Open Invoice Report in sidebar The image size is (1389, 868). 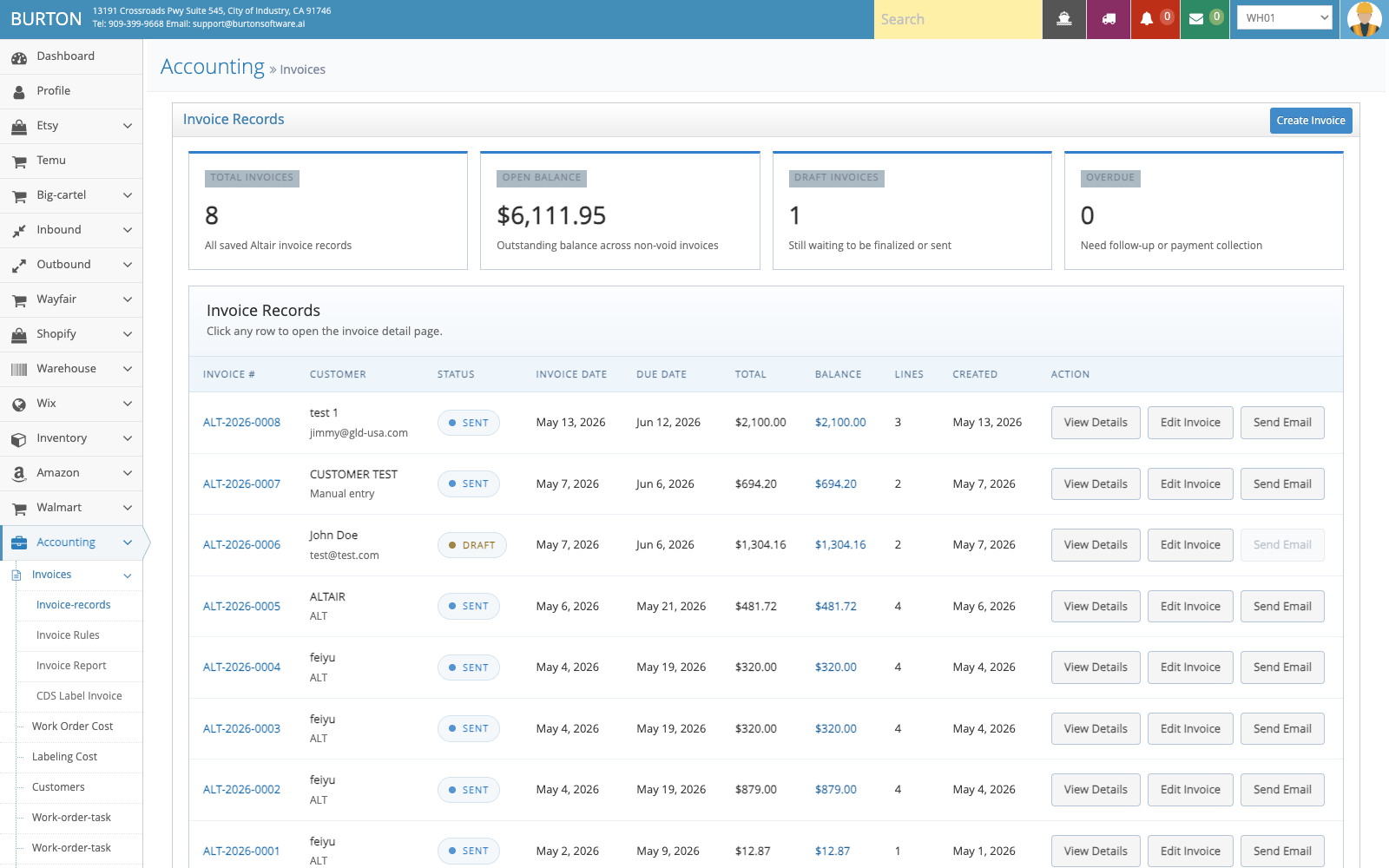point(71,666)
